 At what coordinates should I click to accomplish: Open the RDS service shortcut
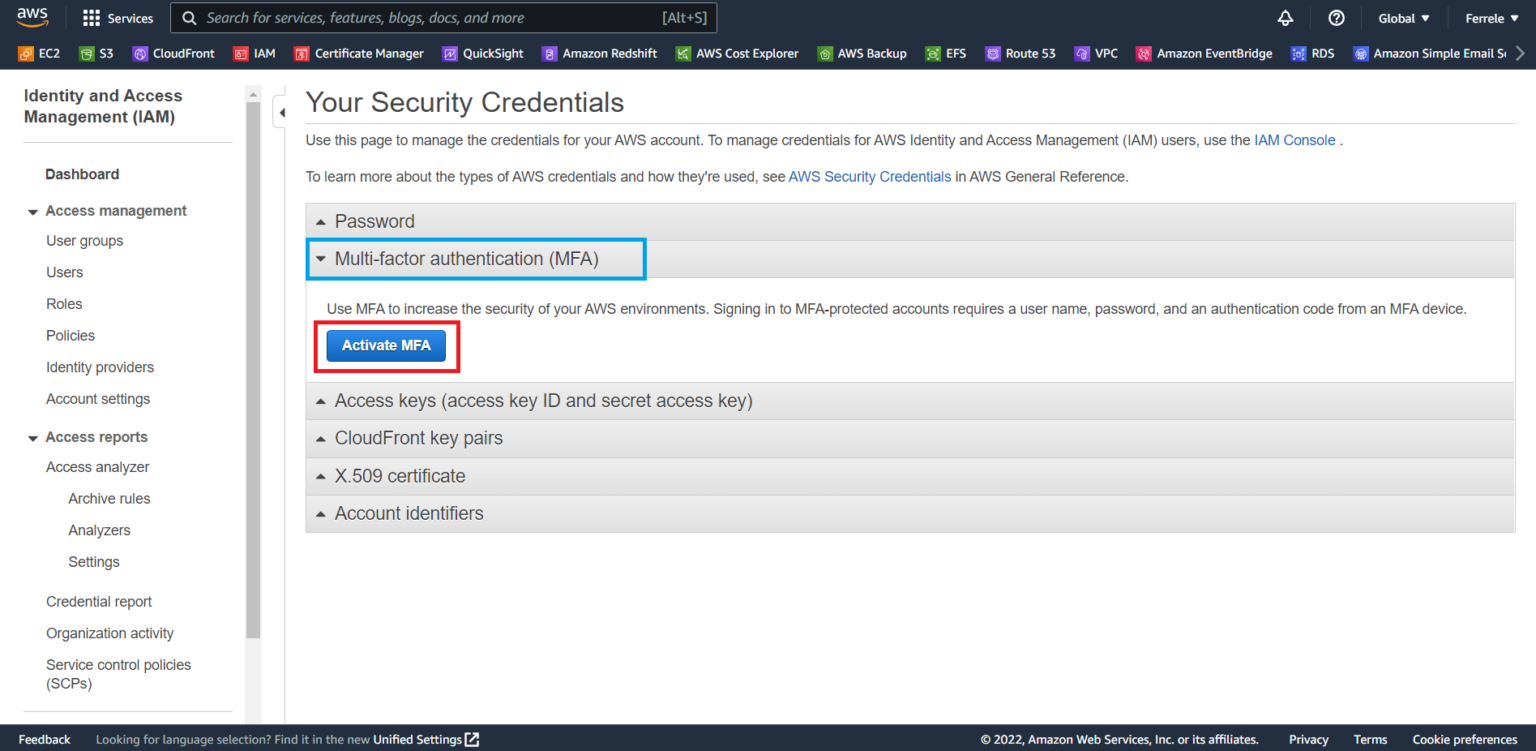[1312, 53]
